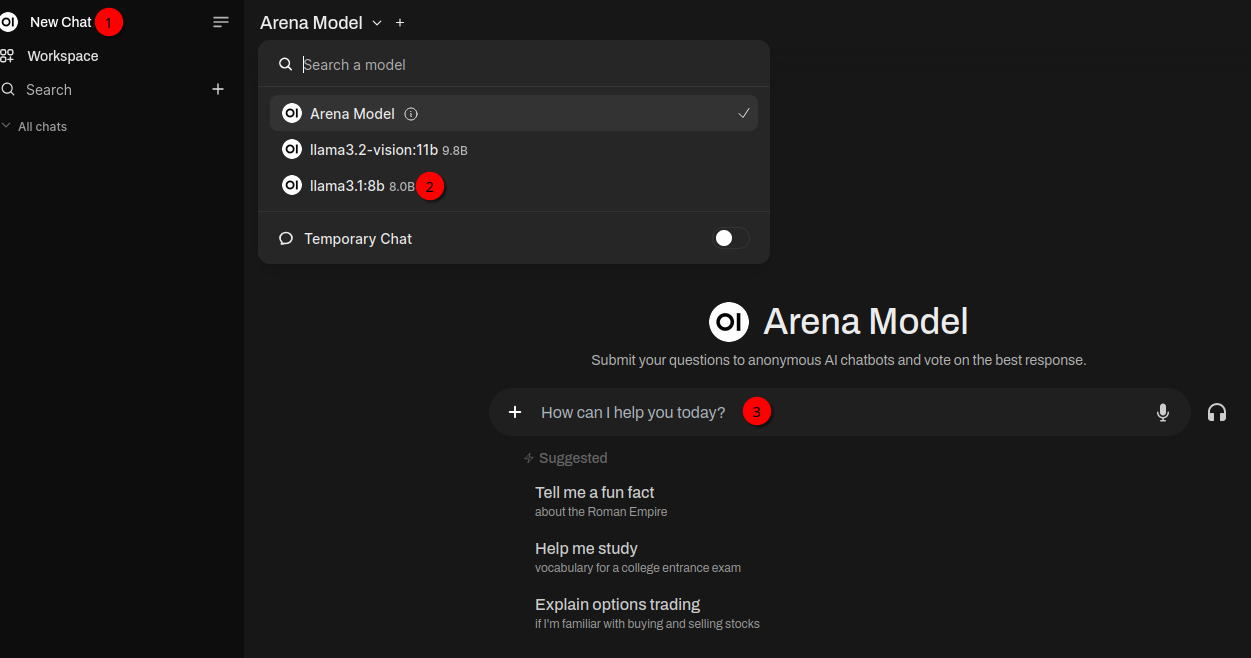
Task: Click the magnifier icon in model search
Action: click(286, 64)
